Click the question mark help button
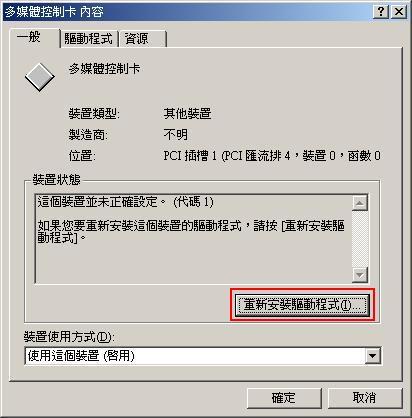This screenshot has height=418, width=412. point(381,12)
